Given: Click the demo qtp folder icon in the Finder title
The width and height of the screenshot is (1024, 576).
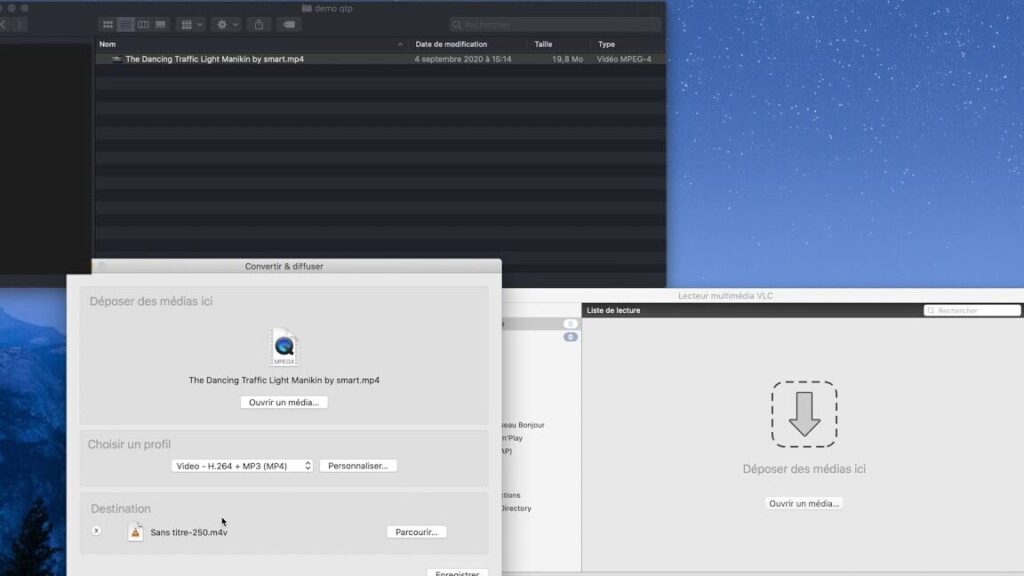Looking at the screenshot, I should [306, 8].
